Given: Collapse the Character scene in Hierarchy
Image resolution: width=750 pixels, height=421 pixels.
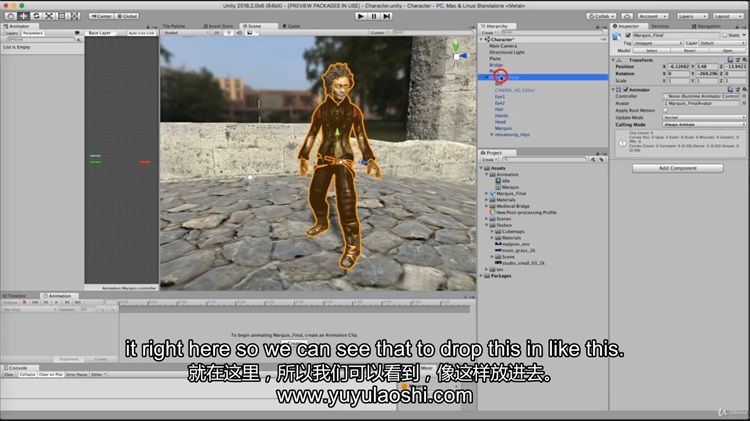Looking at the screenshot, I should 482,39.
